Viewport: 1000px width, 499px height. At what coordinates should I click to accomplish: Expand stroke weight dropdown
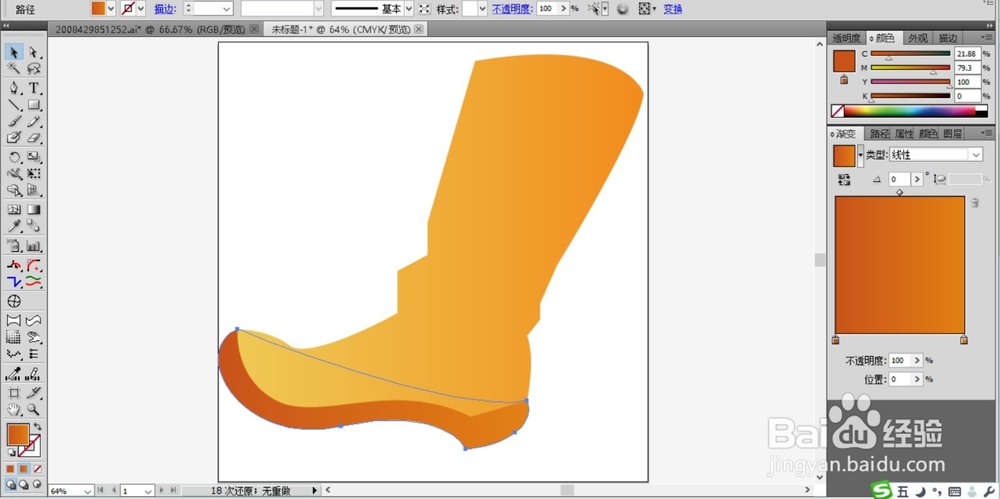point(226,9)
